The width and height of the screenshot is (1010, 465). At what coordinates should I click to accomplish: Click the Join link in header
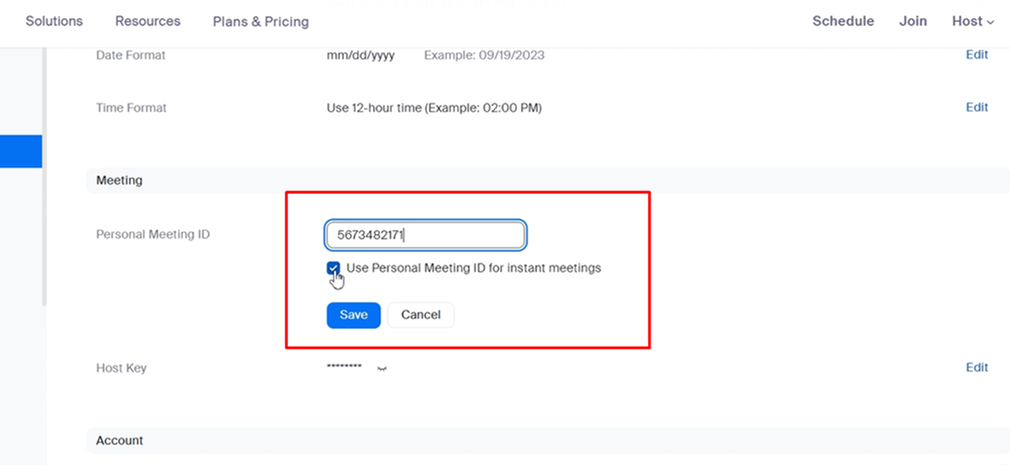[x=912, y=21]
